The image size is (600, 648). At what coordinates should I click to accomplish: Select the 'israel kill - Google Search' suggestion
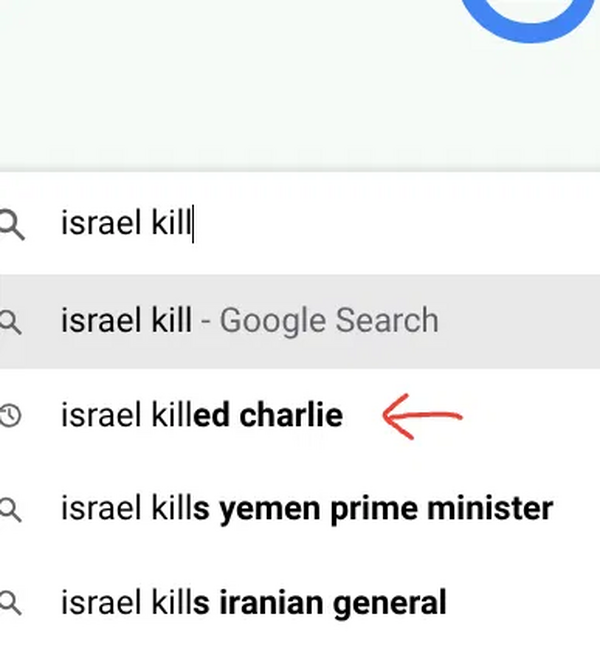click(250, 321)
